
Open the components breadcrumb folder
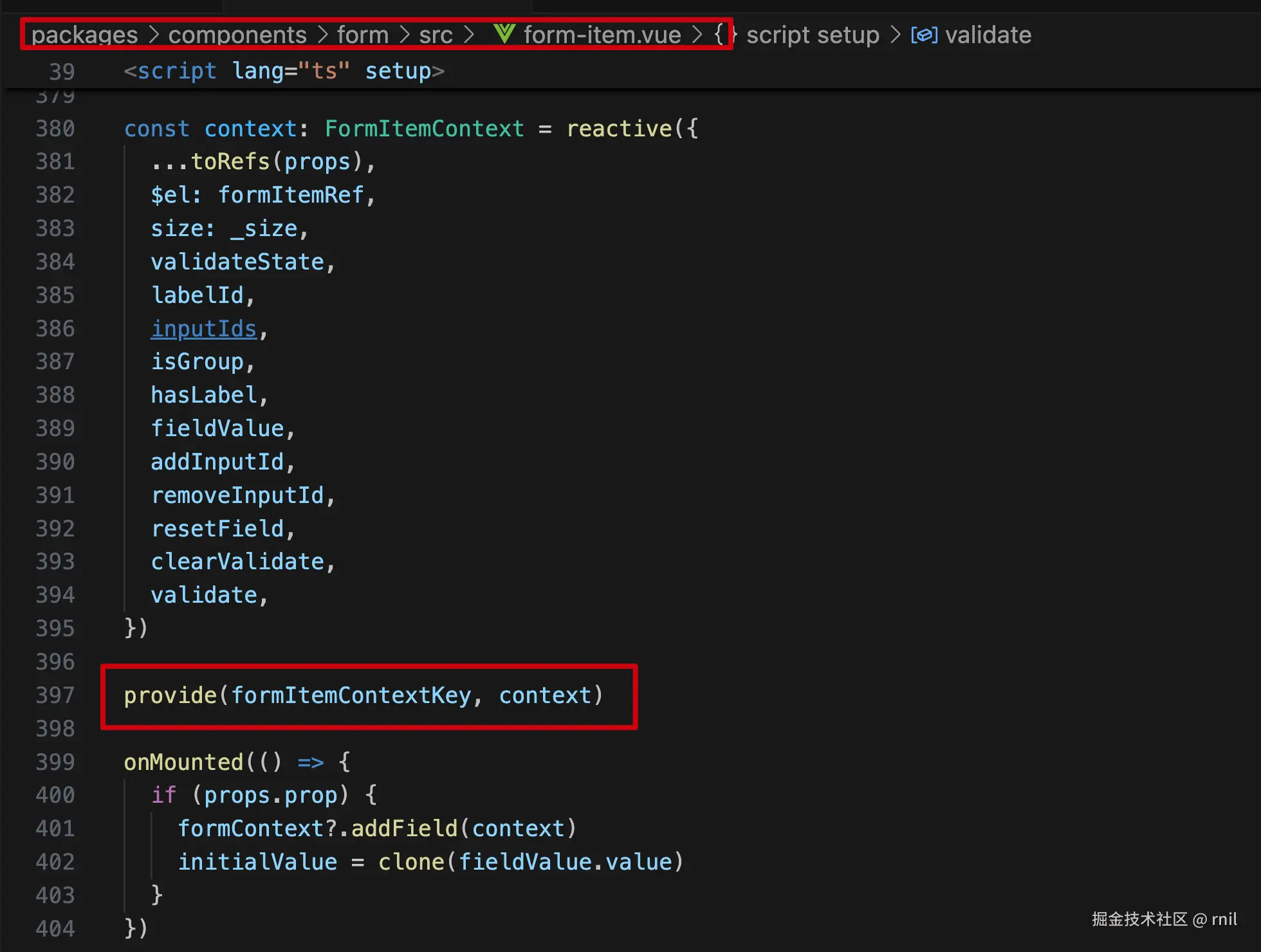click(x=237, y=35)
